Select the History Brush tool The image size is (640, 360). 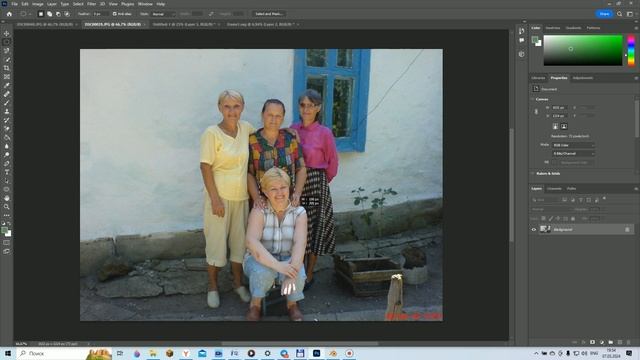point(7,120)
